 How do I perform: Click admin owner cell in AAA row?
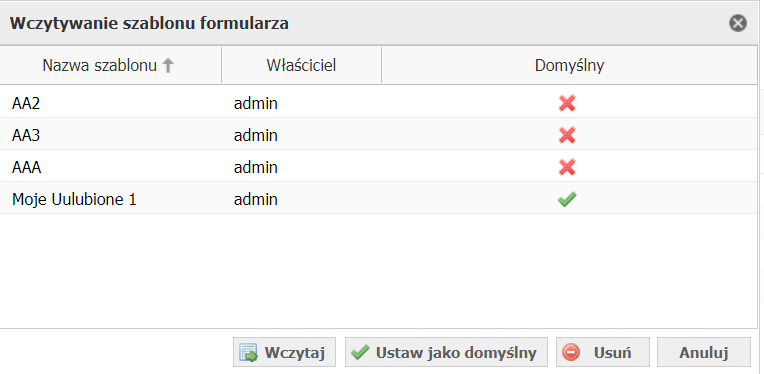(256, 167)
